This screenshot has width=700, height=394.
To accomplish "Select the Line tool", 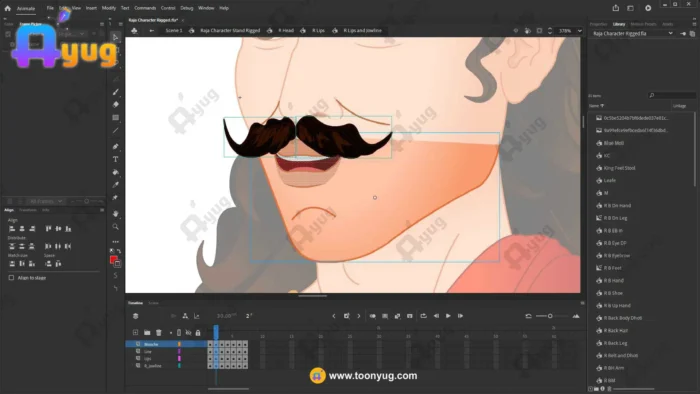I will 116,130.
